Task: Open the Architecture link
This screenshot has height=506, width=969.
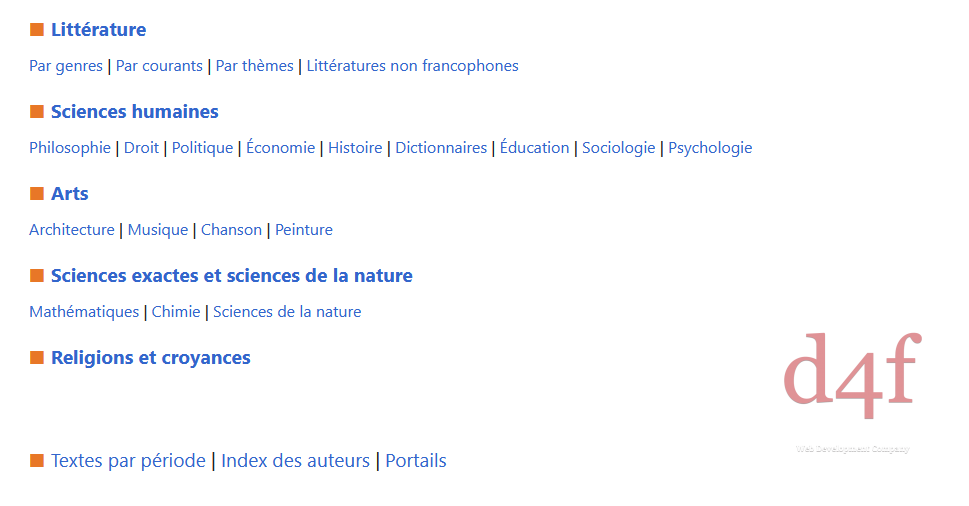Action: click(x=72, y=230)
